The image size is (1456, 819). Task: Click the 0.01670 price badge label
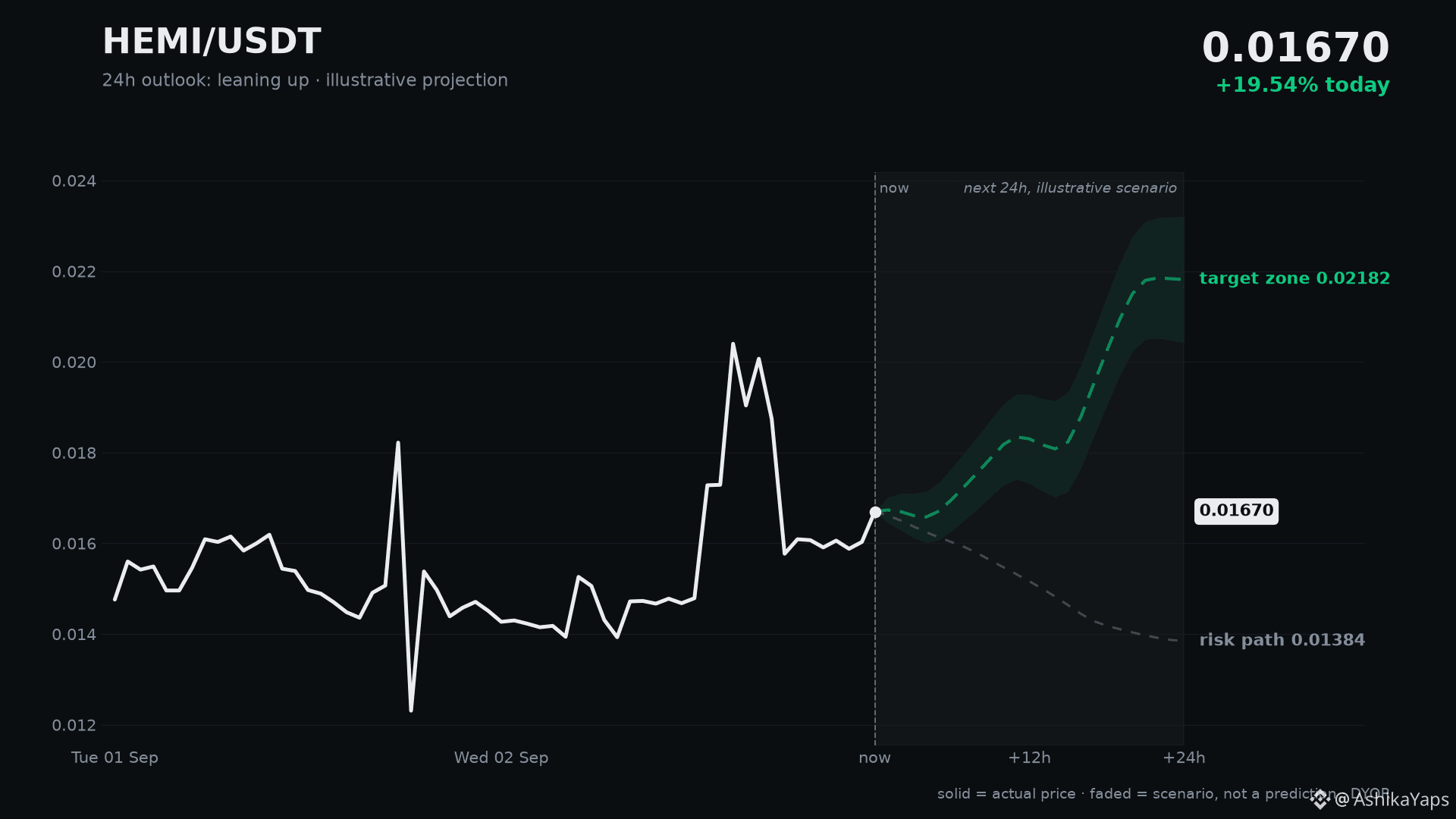point(1236,511)
